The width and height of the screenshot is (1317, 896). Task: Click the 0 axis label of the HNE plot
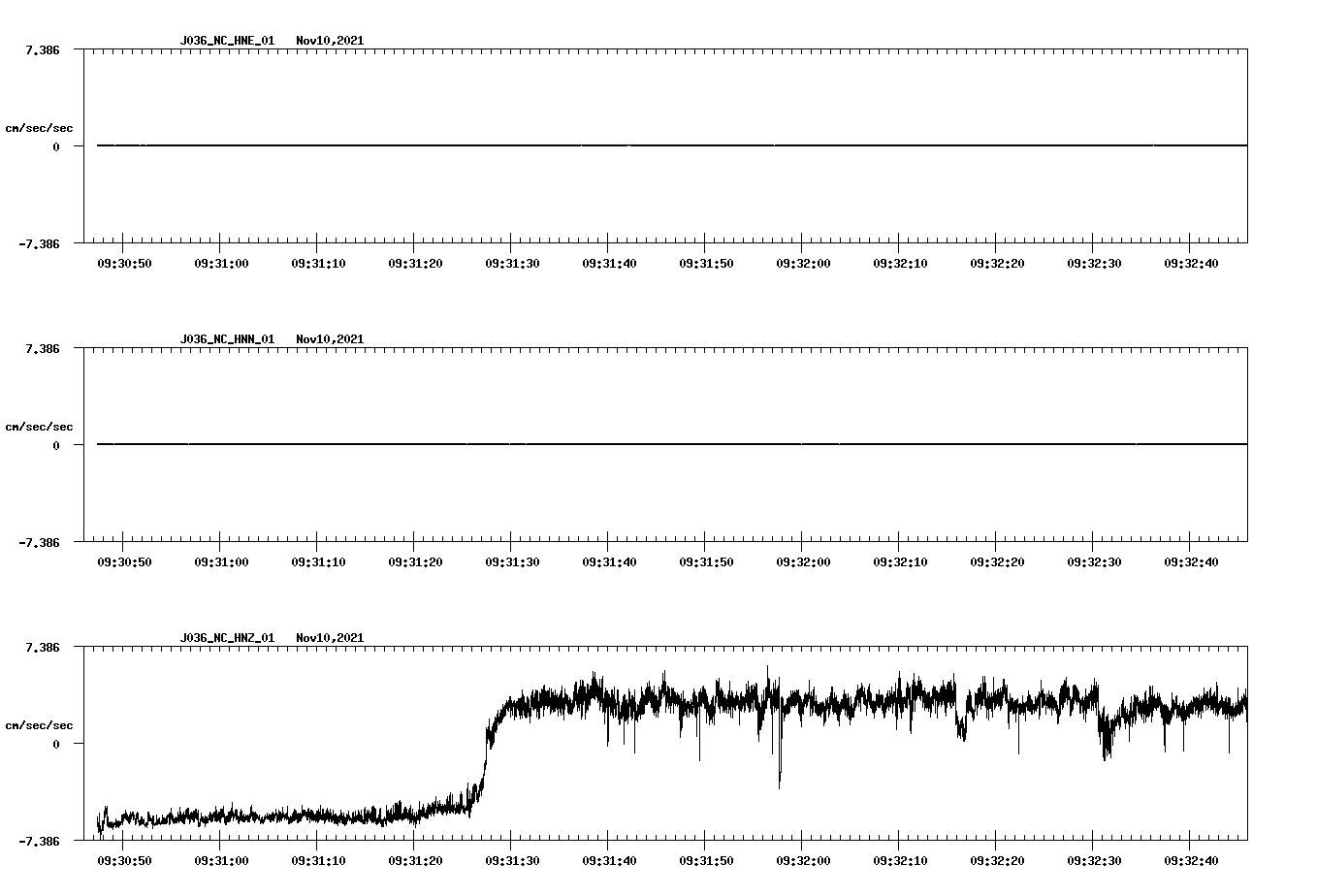pos(56,146)
